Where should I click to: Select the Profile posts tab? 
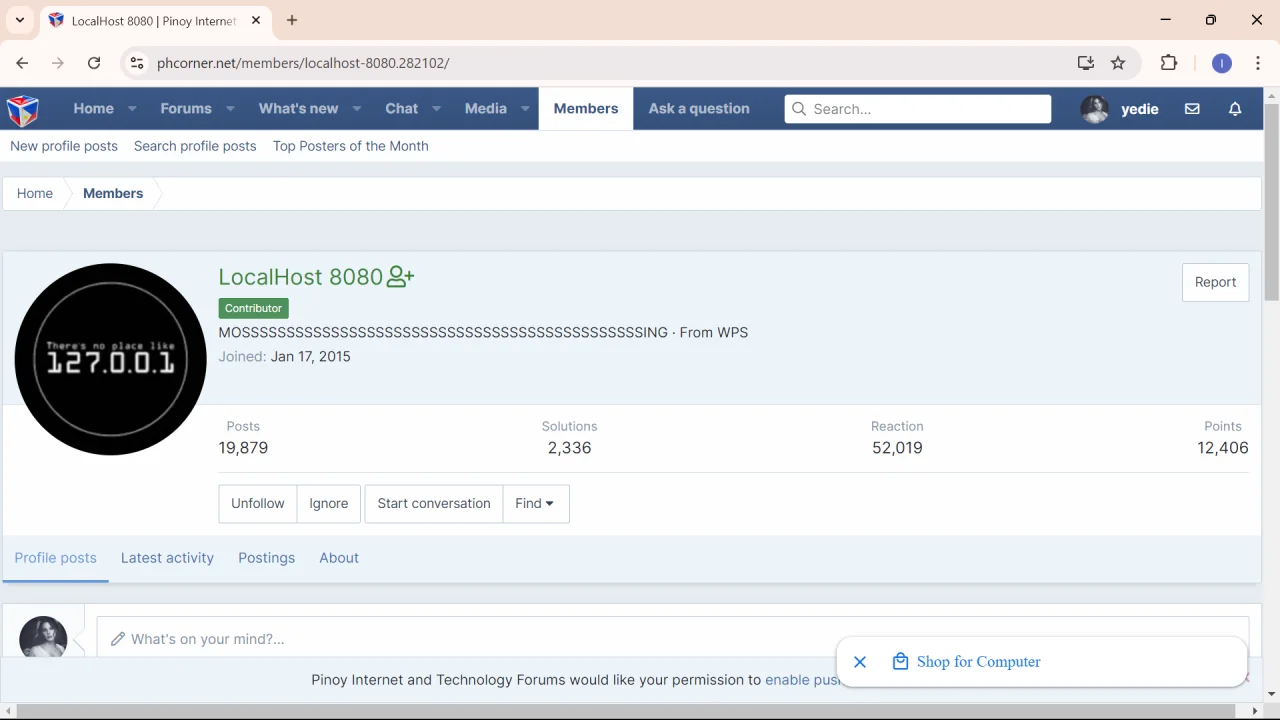(x=56, y=558)
